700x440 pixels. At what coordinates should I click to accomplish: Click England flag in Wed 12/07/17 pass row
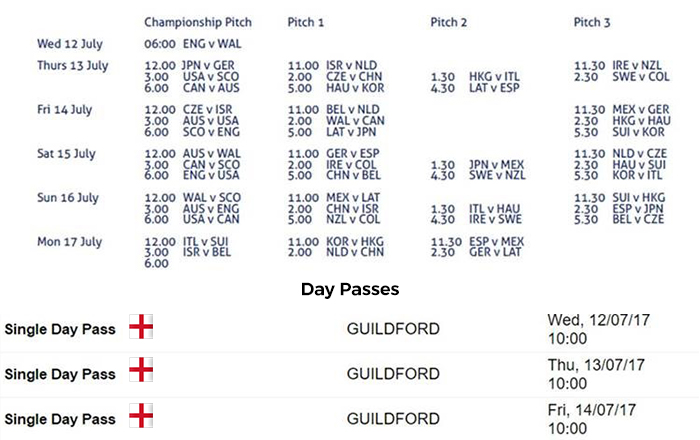[142, 328]
